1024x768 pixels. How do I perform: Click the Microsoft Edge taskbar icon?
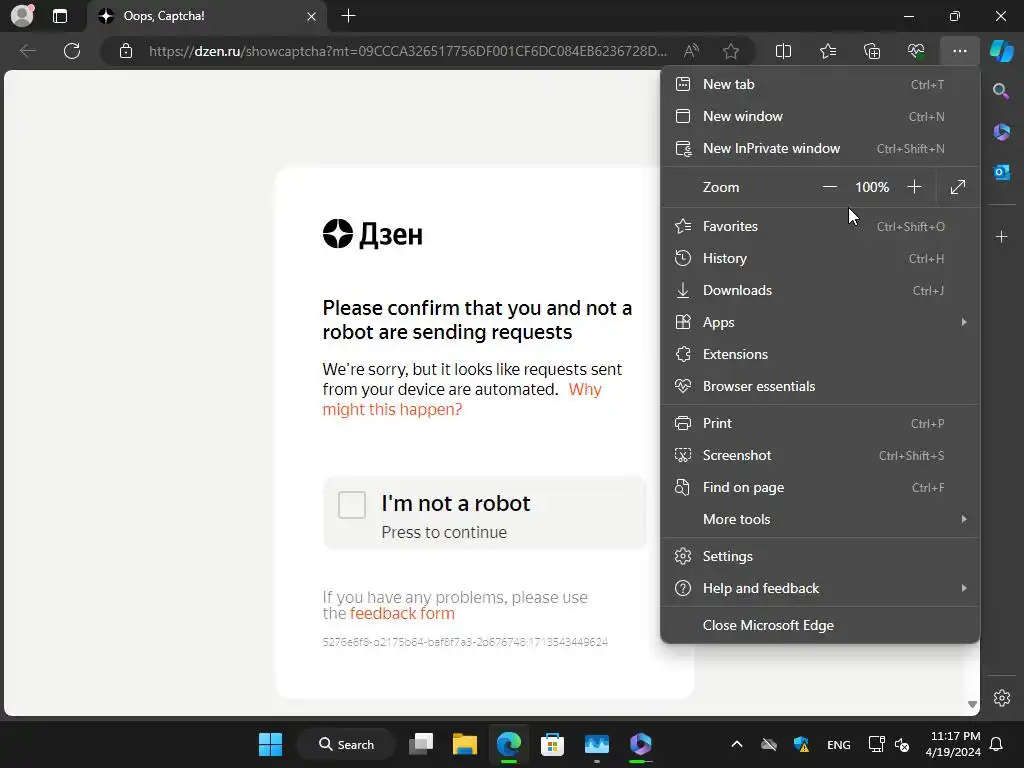(x=509, y=744)
